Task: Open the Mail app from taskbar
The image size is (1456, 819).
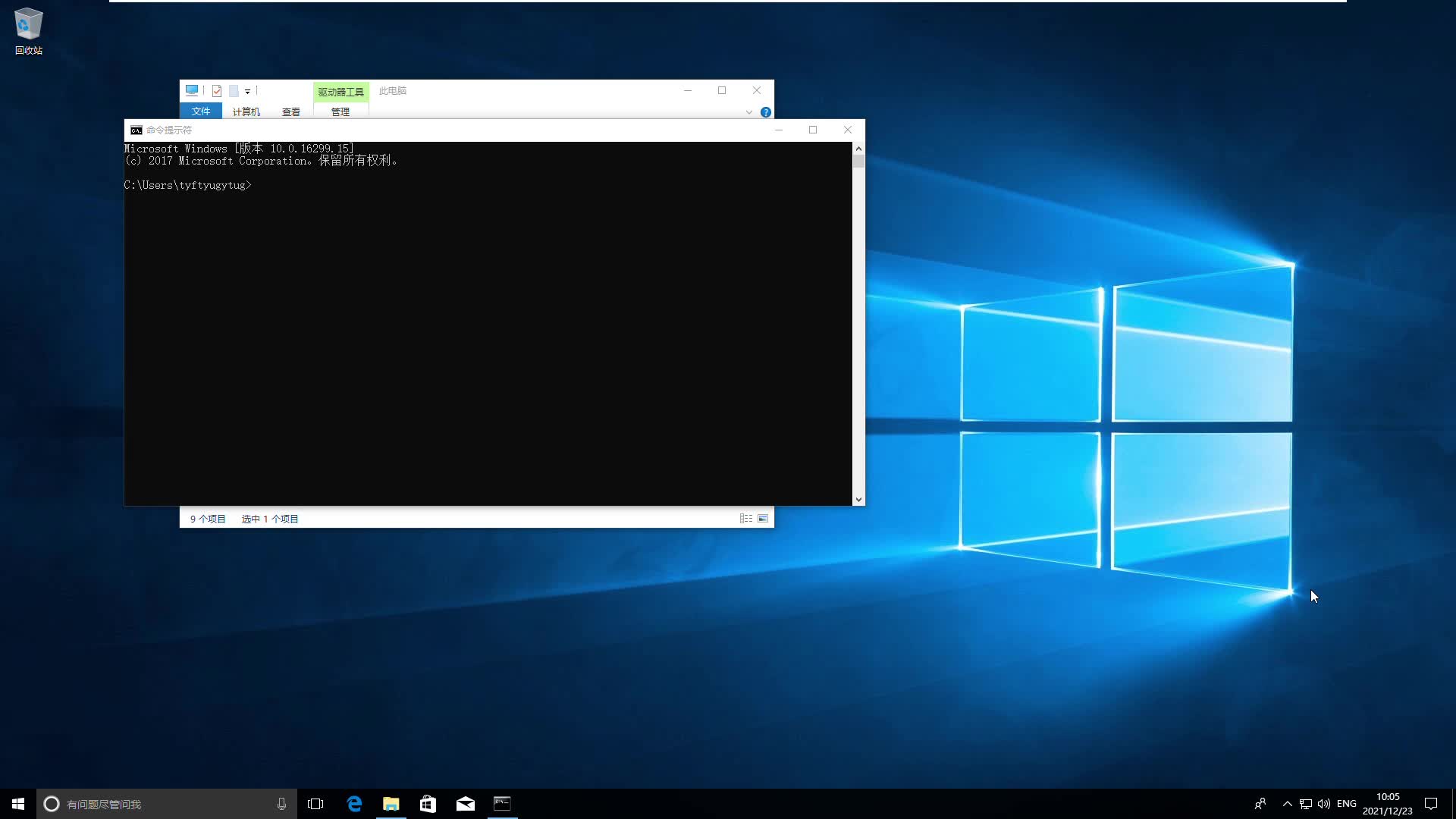Action: pos(466,804)
